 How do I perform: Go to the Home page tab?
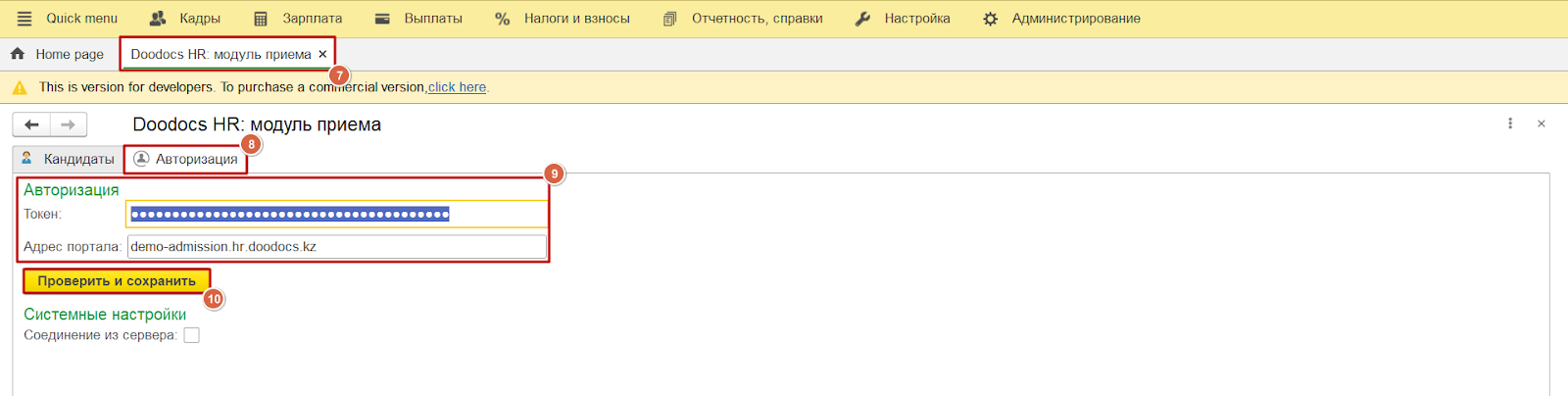tap(57, 54)
